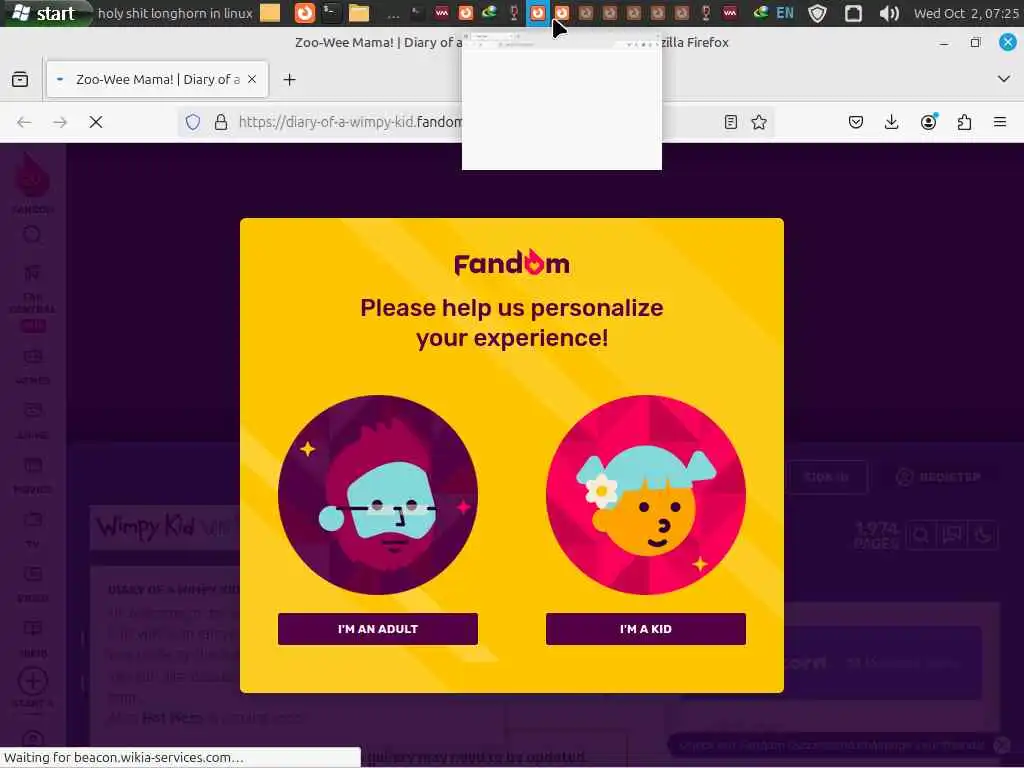Save page to Pocket
The height and width of the screenshot is (768, 1024).
pos(856,122)
